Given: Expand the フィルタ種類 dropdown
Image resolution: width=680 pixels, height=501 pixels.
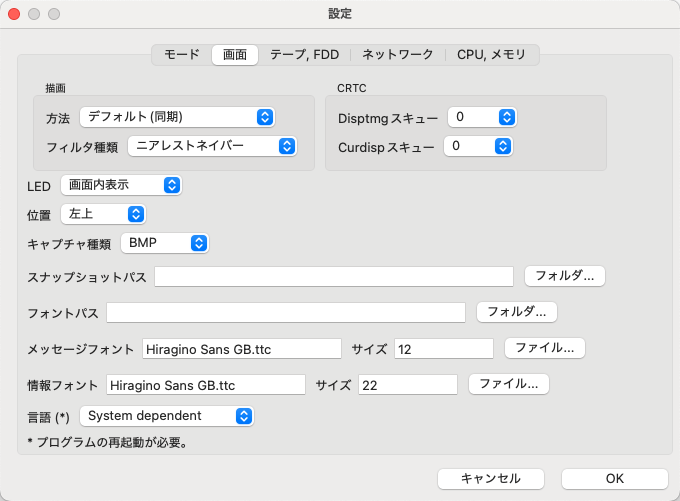Looking at the screenshot, I should click(212, 146).
